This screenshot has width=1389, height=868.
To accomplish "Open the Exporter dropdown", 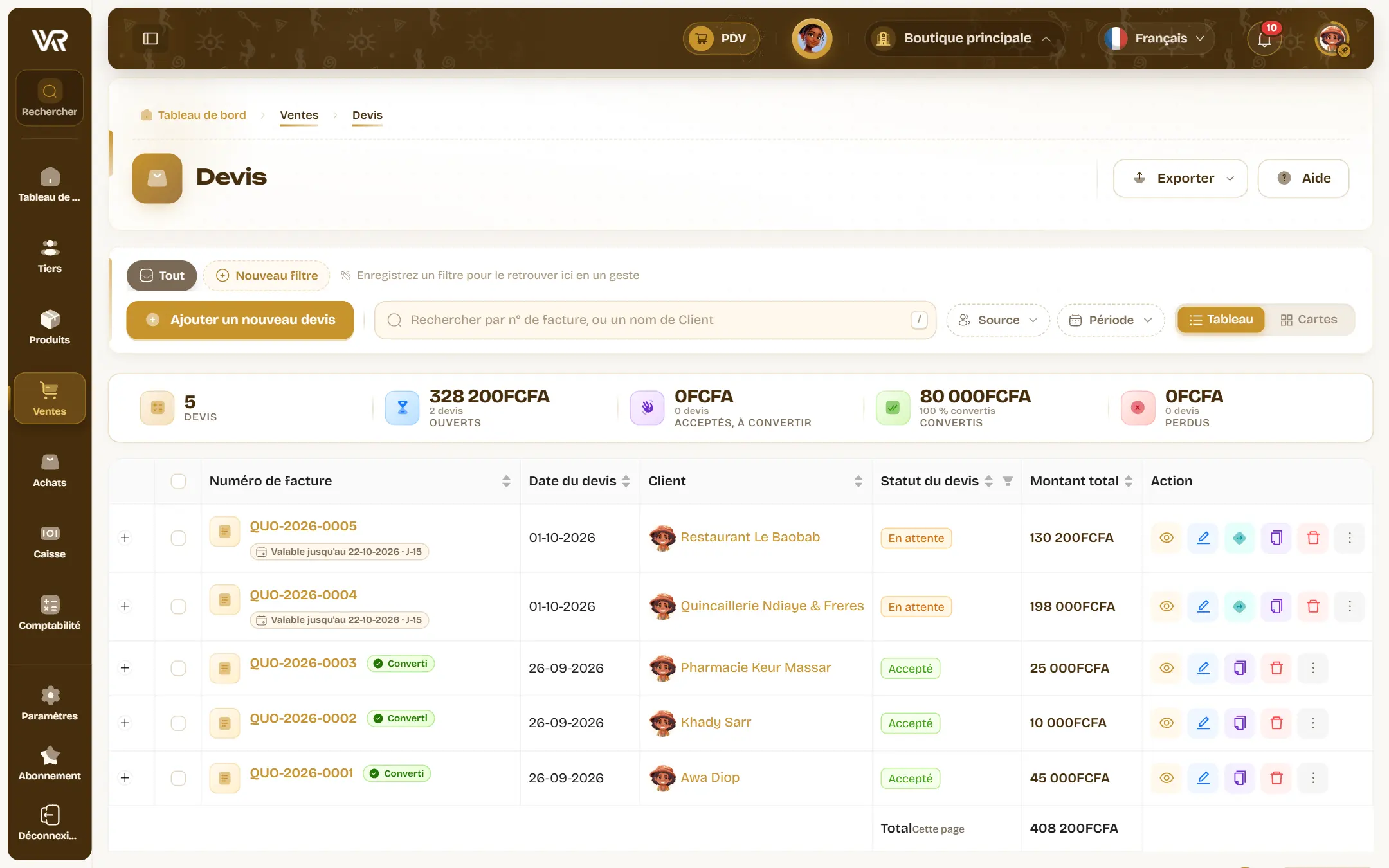I will [1181, 178].
